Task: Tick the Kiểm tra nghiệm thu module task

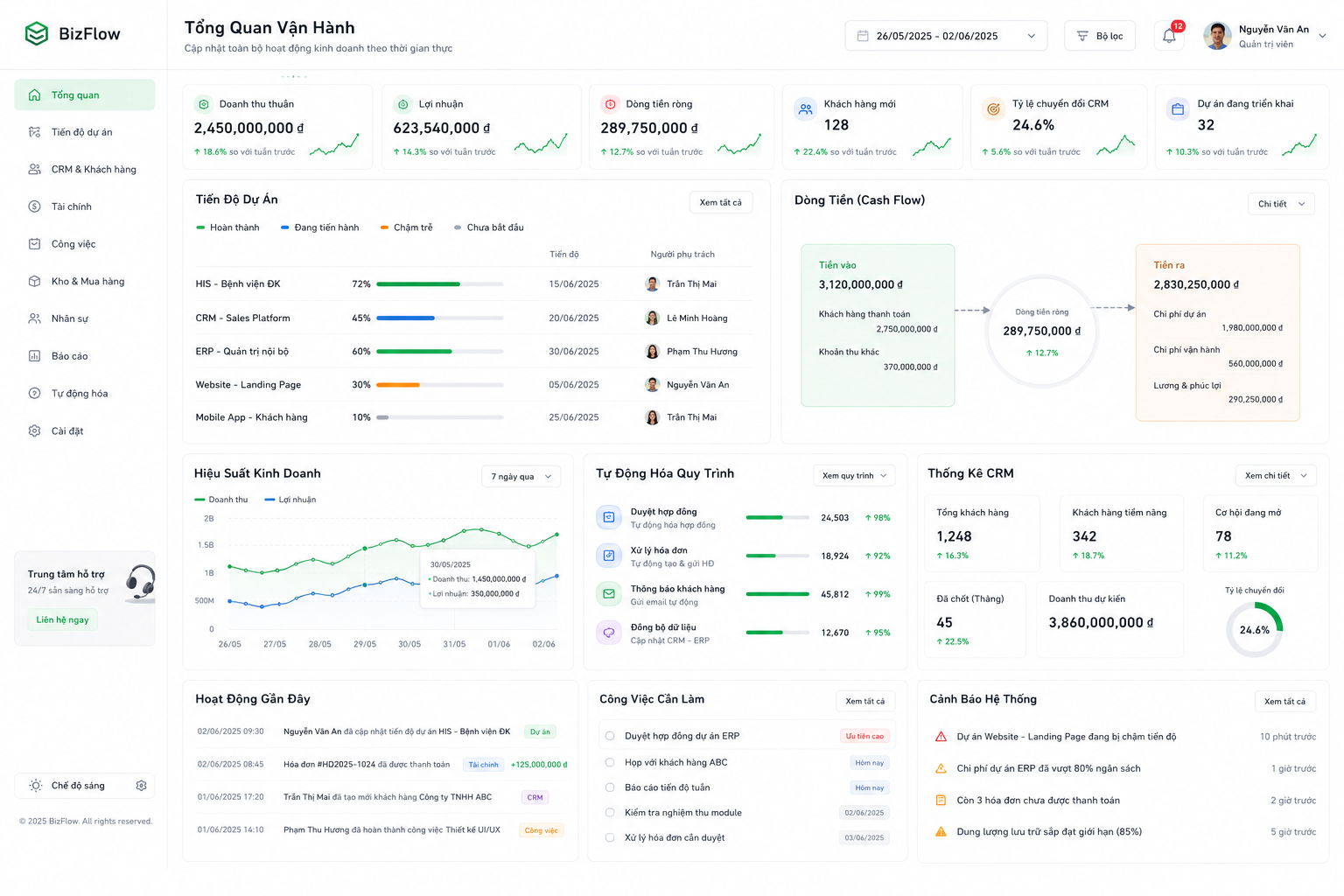Action: tap(610, 813)
